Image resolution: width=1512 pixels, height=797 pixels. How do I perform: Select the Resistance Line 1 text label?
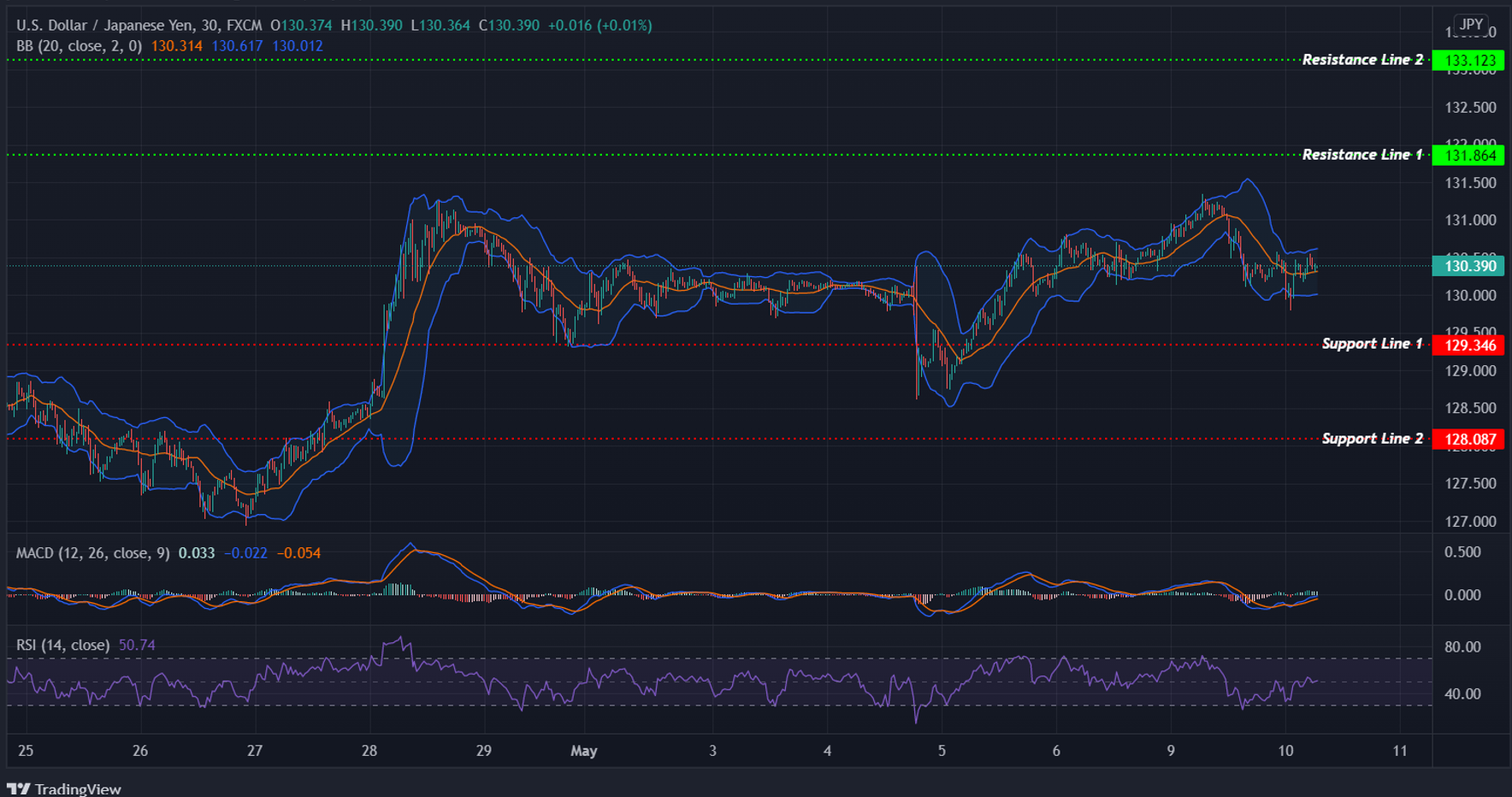point(1361,154)
